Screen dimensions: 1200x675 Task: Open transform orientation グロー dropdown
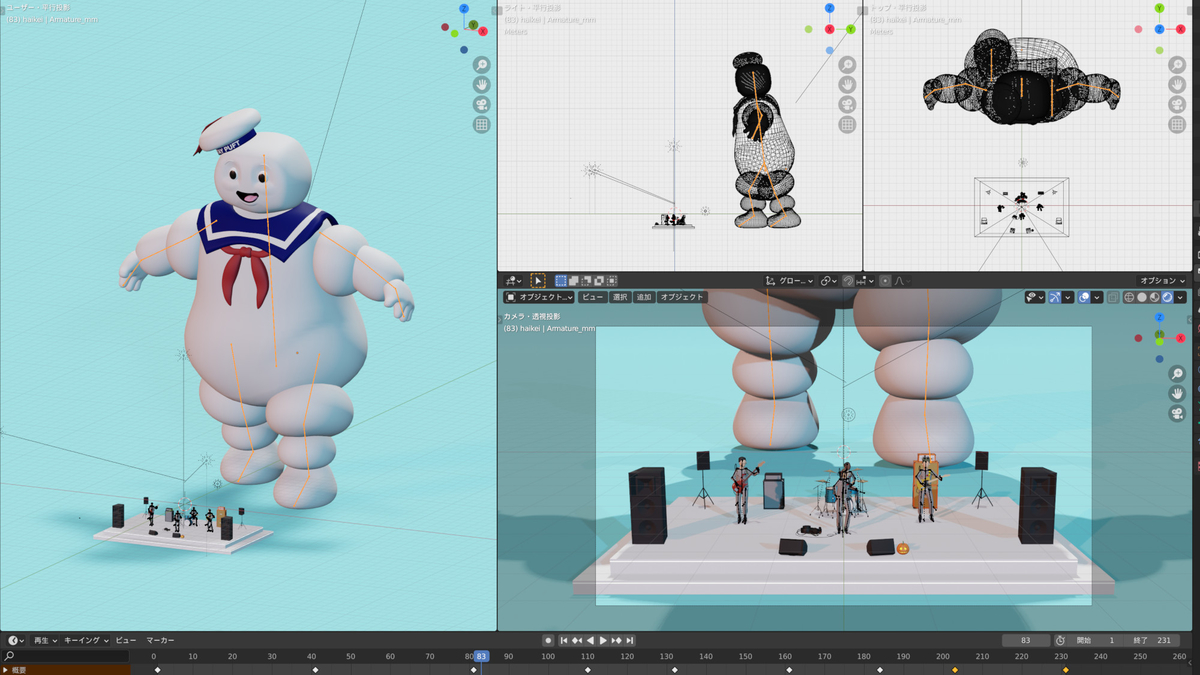790,281
